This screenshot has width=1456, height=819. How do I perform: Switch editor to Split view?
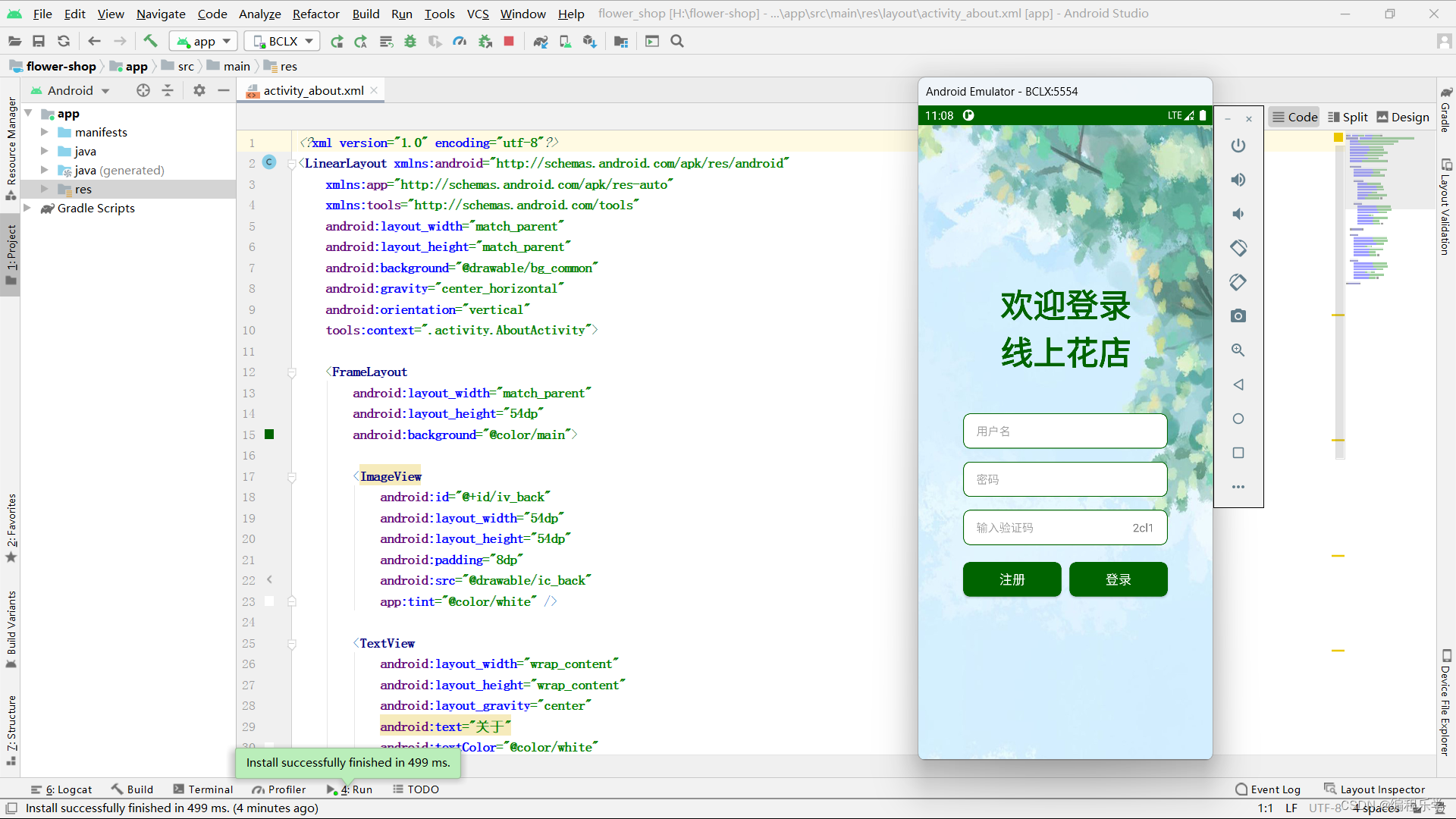point(1348,117)
